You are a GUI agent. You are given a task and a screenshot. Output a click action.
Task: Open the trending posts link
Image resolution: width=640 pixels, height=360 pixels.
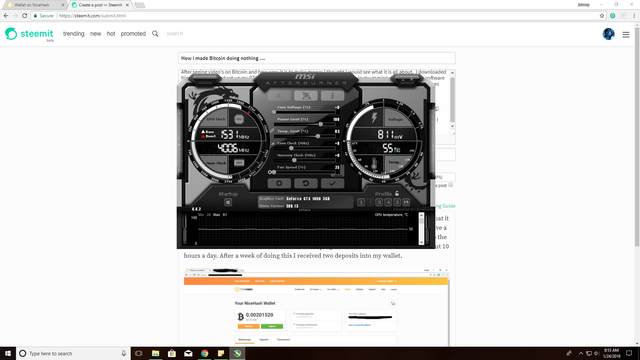[x=73, y=33]
